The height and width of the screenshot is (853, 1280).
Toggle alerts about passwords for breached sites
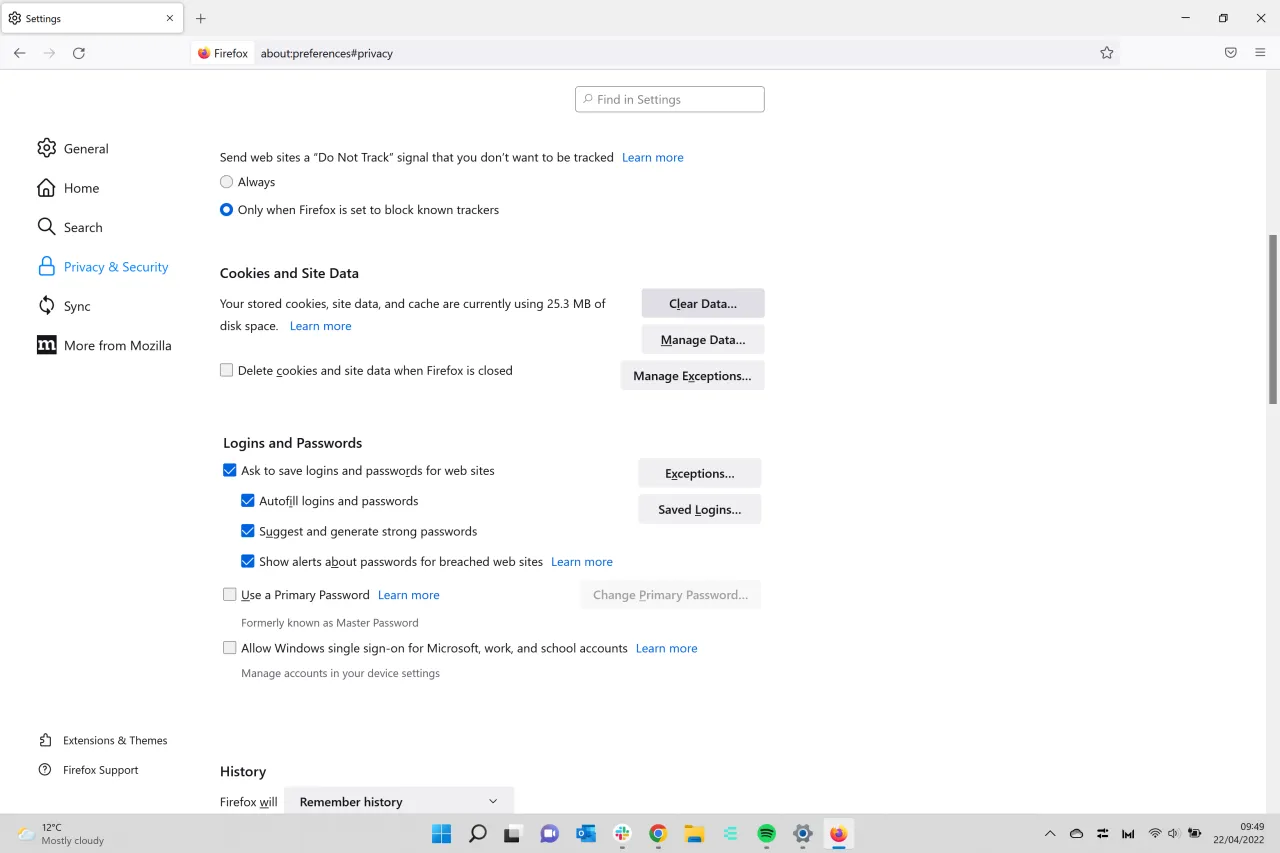[248, 562]
